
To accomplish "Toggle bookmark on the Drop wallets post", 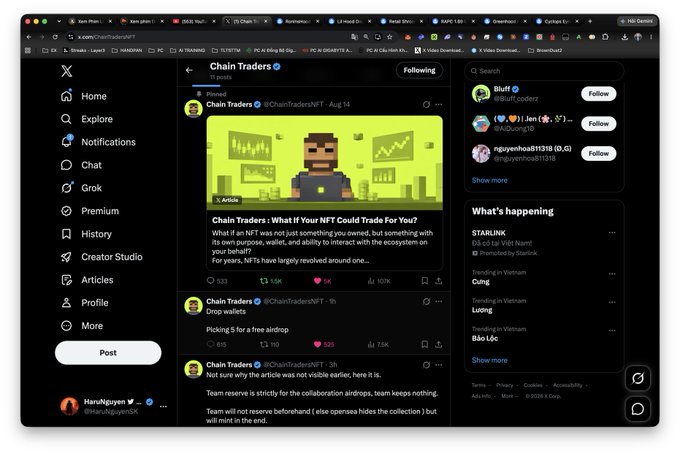I will tap(425, 344).
